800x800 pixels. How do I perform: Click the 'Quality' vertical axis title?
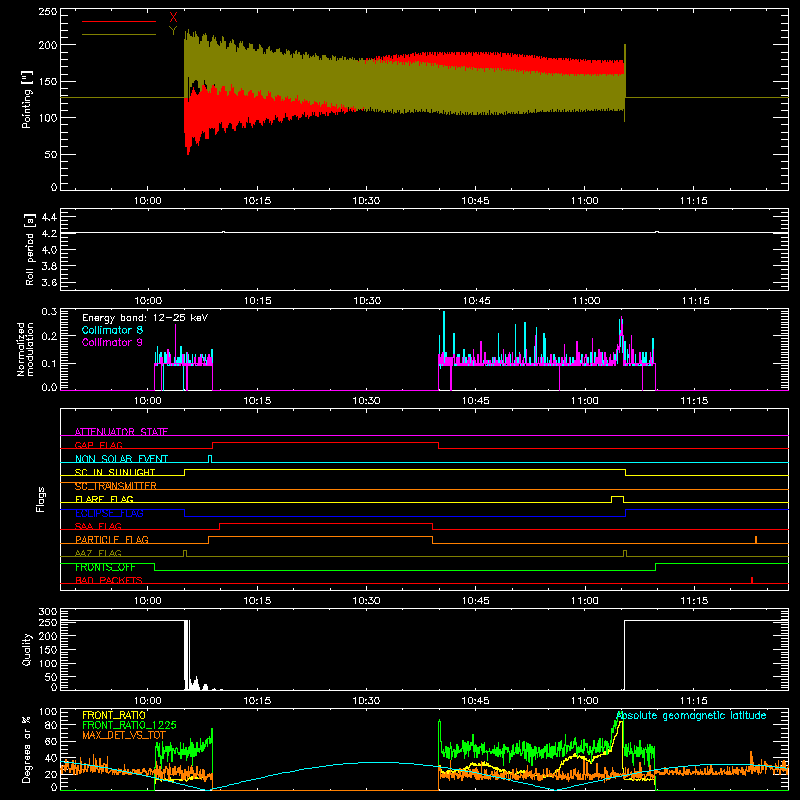pos(27,649)
